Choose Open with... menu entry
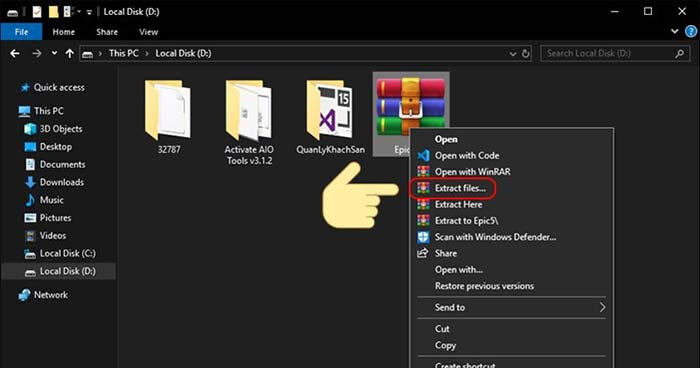 [459, 270]
